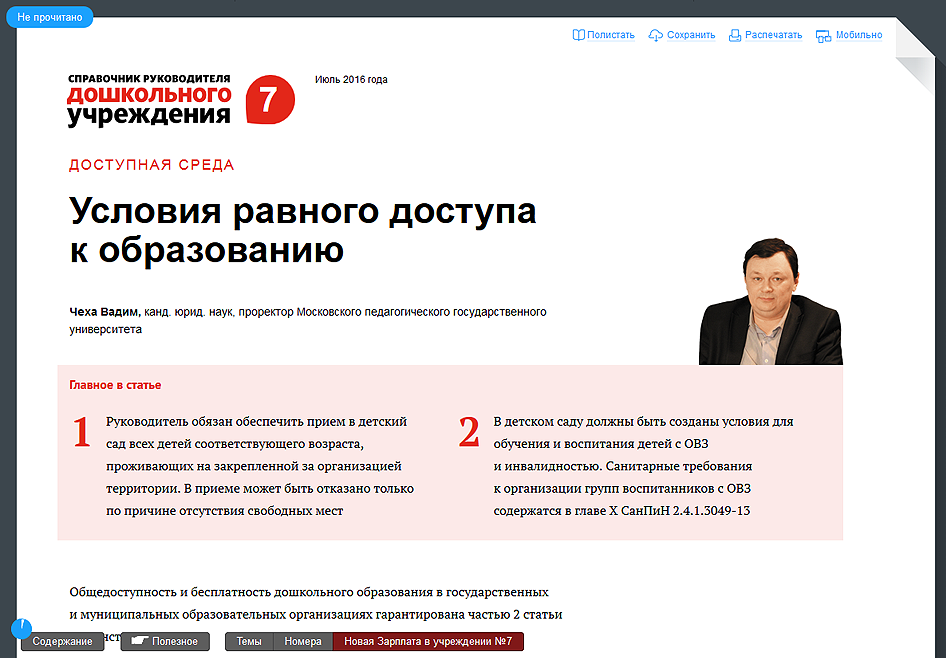946x658 pixels.
Task: Click the book icon next to Полистать
Action: click(x=578, y=35)
